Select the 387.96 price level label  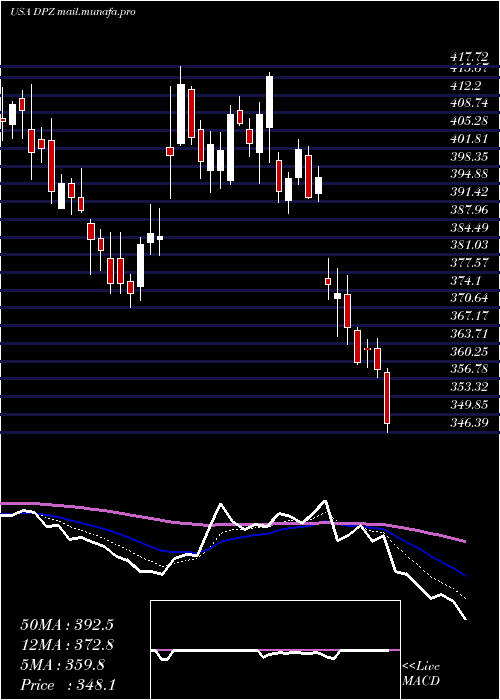click(468, 210)
